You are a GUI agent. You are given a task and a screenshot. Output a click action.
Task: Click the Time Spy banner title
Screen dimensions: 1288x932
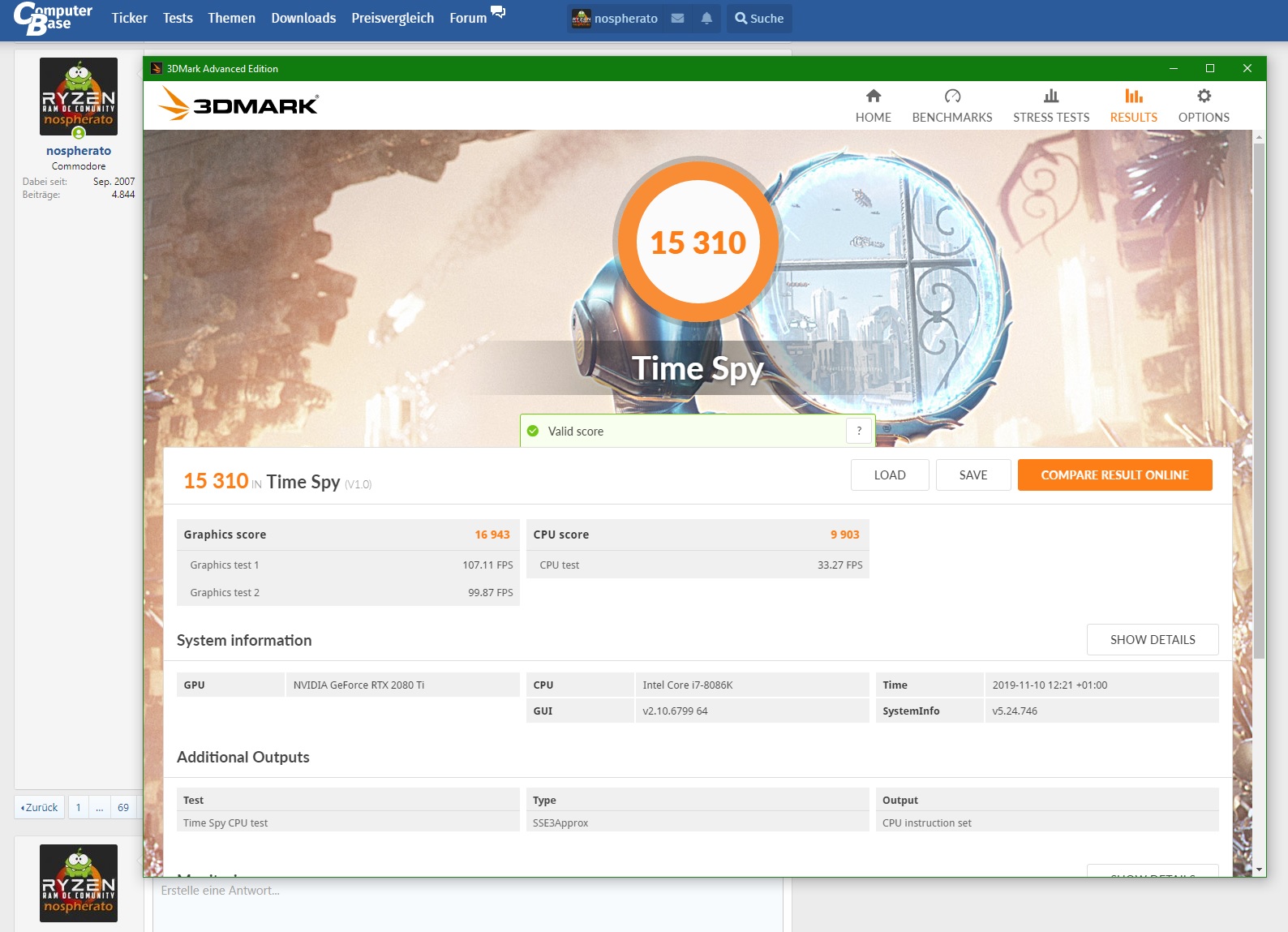coord(698,368)
